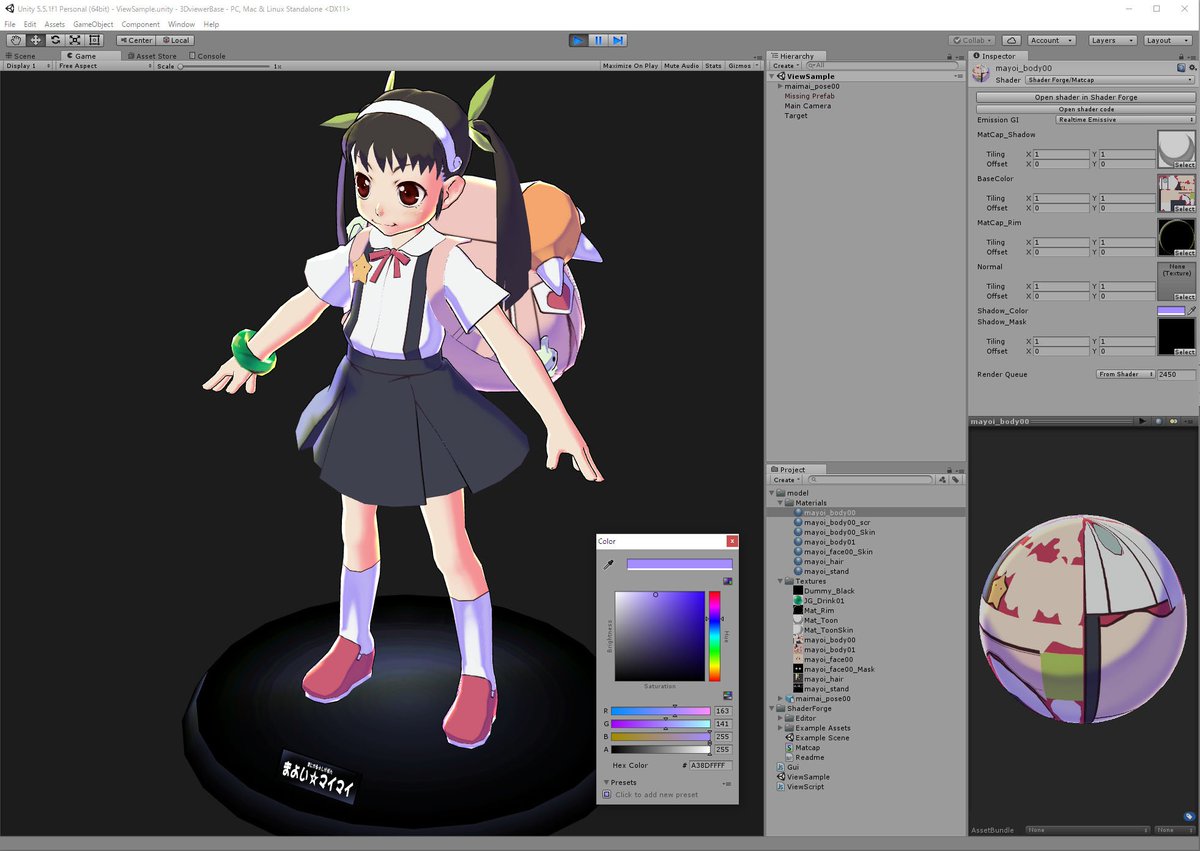1200x851 pixels.
Task: Open the Display 1 dropdown
Action: 26,66
